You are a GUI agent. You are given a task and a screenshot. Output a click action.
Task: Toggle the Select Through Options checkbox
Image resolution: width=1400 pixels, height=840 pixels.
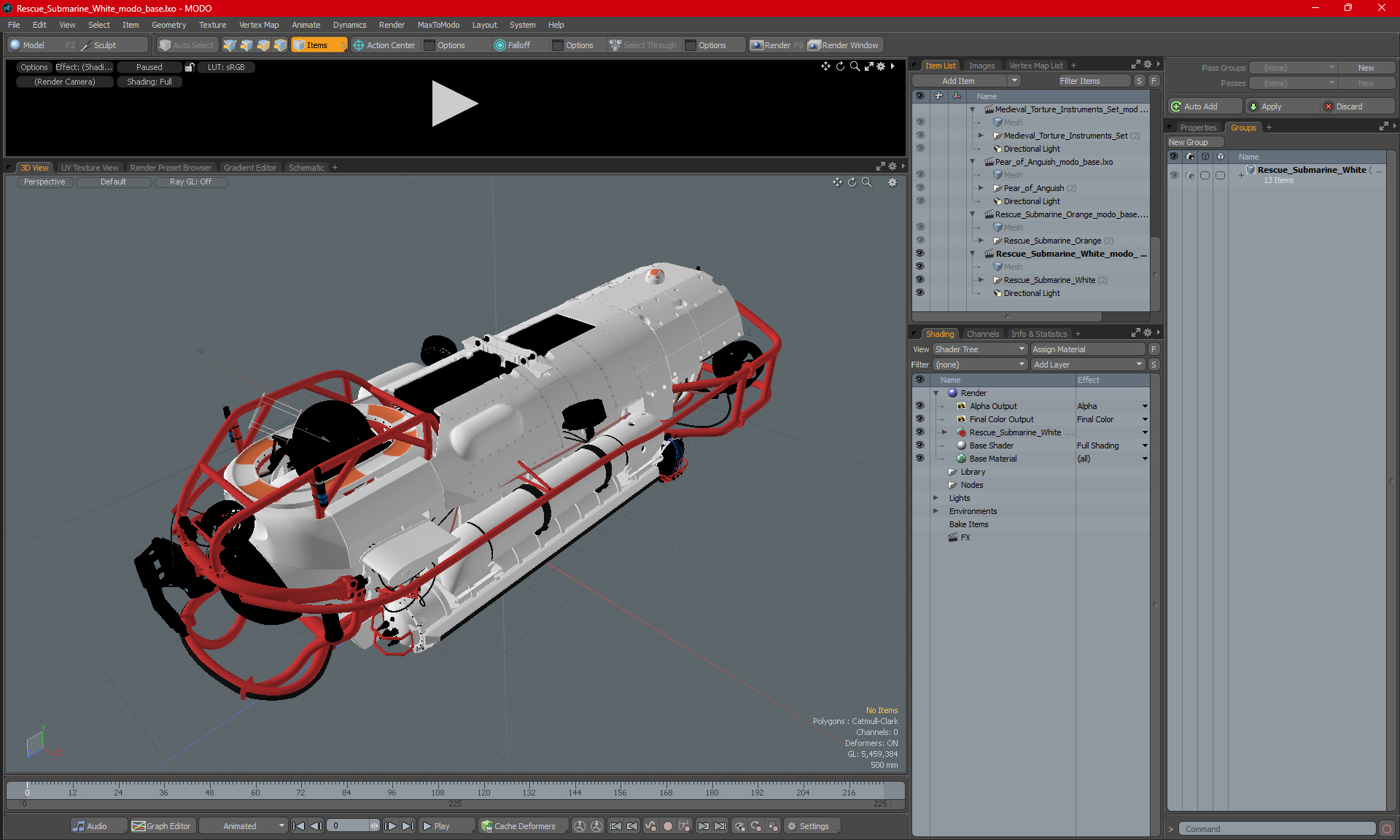click(691, 45)
